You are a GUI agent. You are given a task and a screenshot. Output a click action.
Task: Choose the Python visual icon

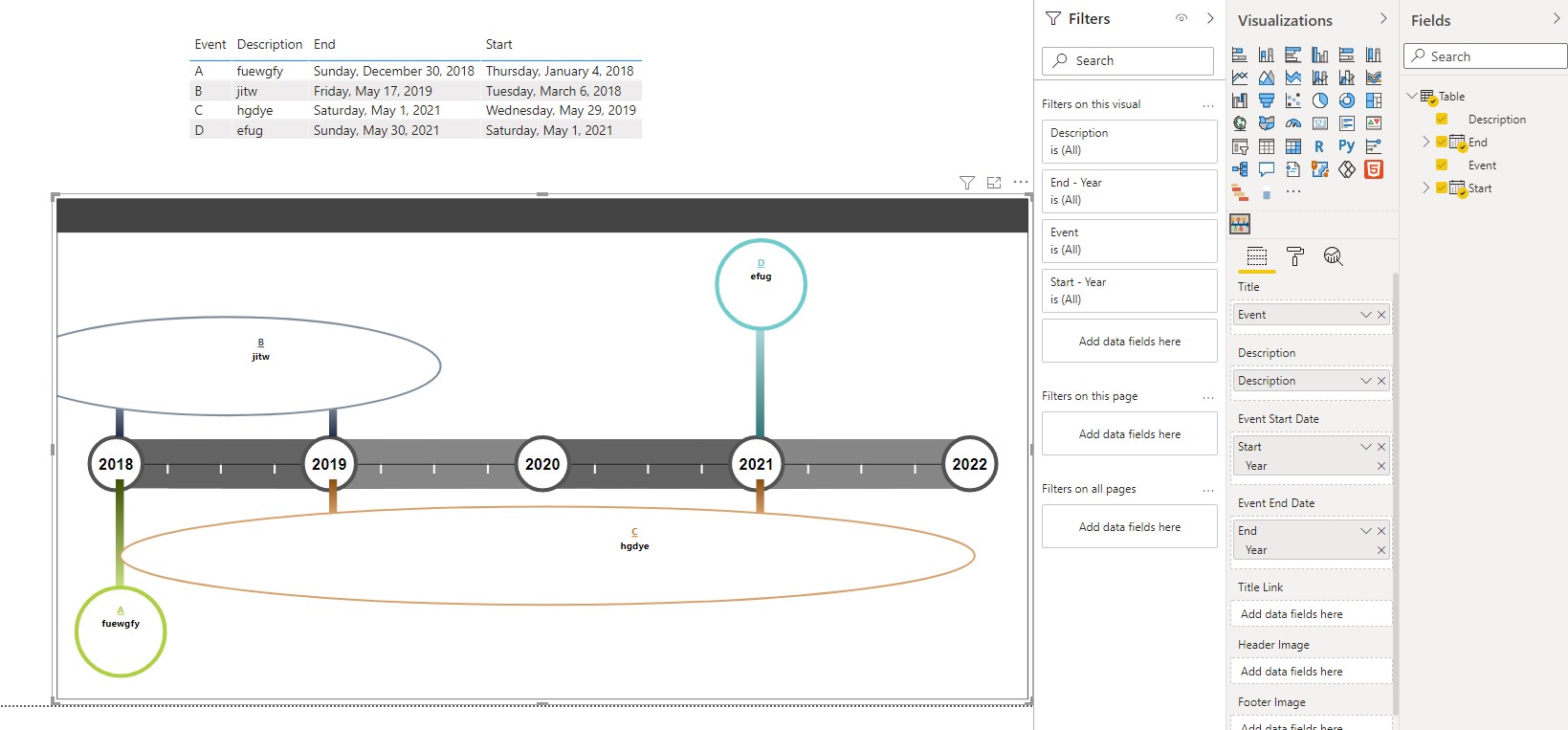tap(1347, 146)
